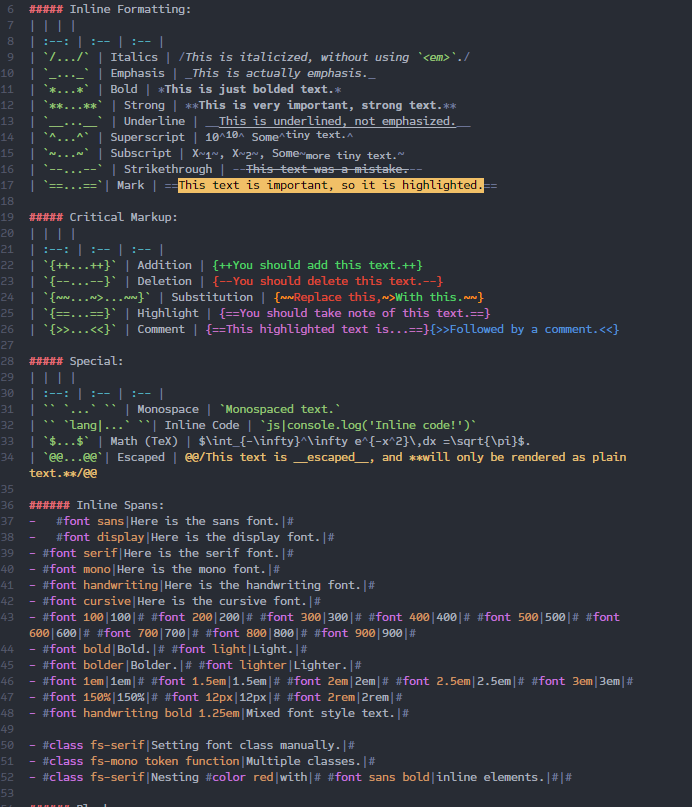Click the TeX math formula in line 33
Image resolution: width=692 pixels, height=807 pixels.
[x=361, y=441]
